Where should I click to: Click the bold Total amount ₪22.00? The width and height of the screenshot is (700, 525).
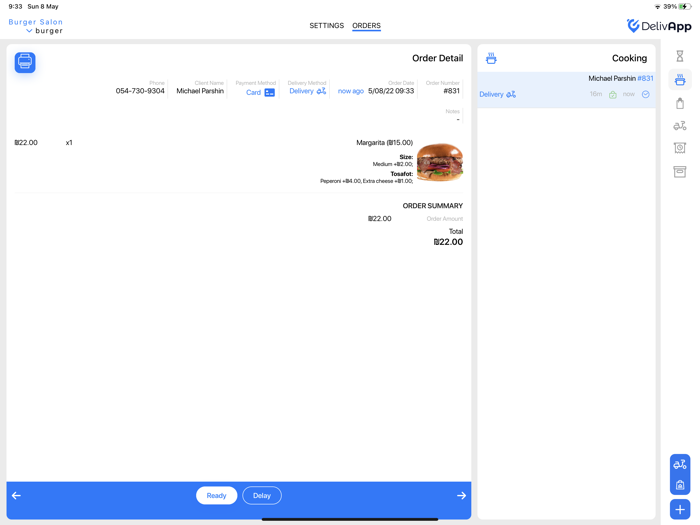click(448, 242)
